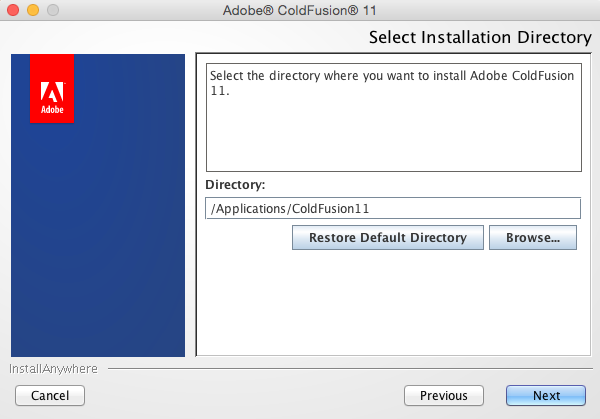Minimize the installer with yellow button

tap(33, 10)
